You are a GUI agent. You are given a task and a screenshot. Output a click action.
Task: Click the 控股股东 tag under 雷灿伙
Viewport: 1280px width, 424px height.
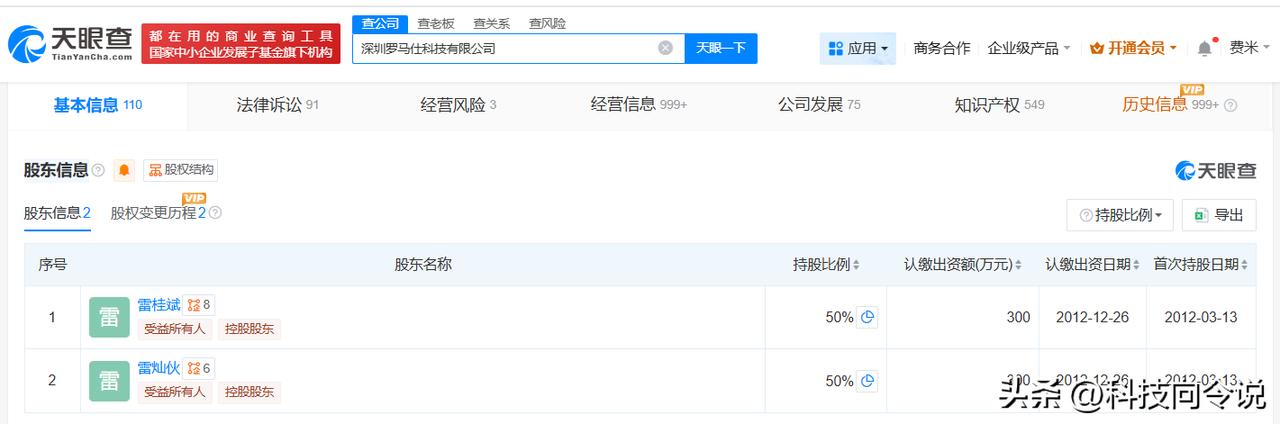[x=250, y=392]
